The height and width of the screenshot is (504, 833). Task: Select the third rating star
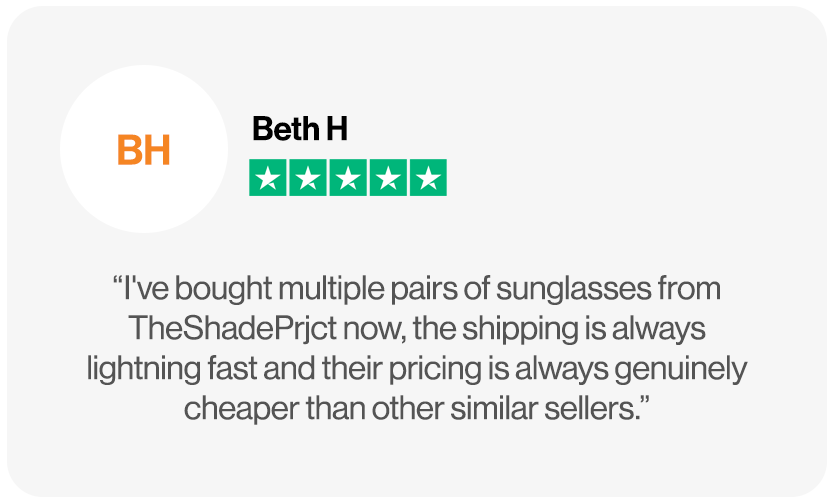[347, 178]
